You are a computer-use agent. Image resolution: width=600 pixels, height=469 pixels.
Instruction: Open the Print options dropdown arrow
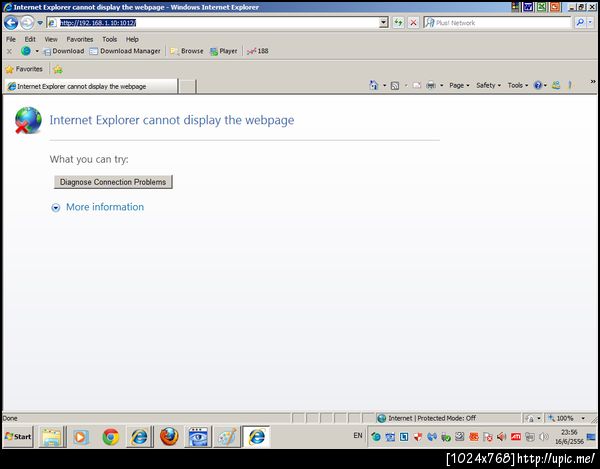(442, 86)
